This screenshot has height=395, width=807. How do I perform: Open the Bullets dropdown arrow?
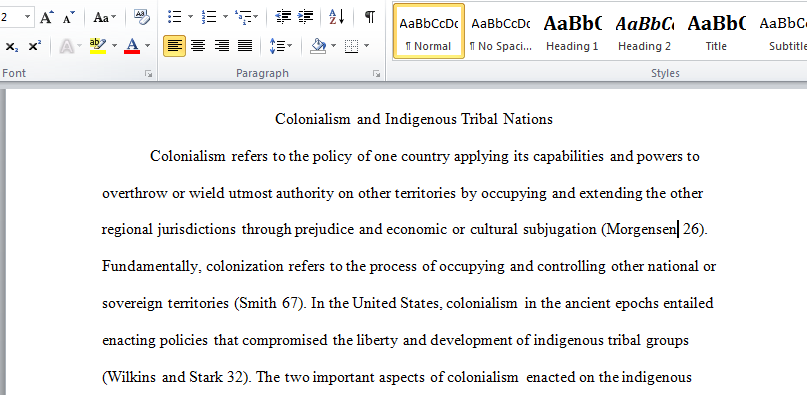pos(190,18)
